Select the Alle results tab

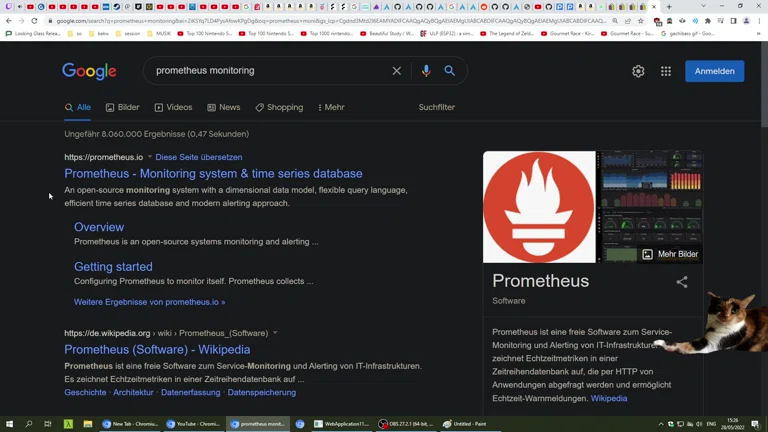pos(78,107)
